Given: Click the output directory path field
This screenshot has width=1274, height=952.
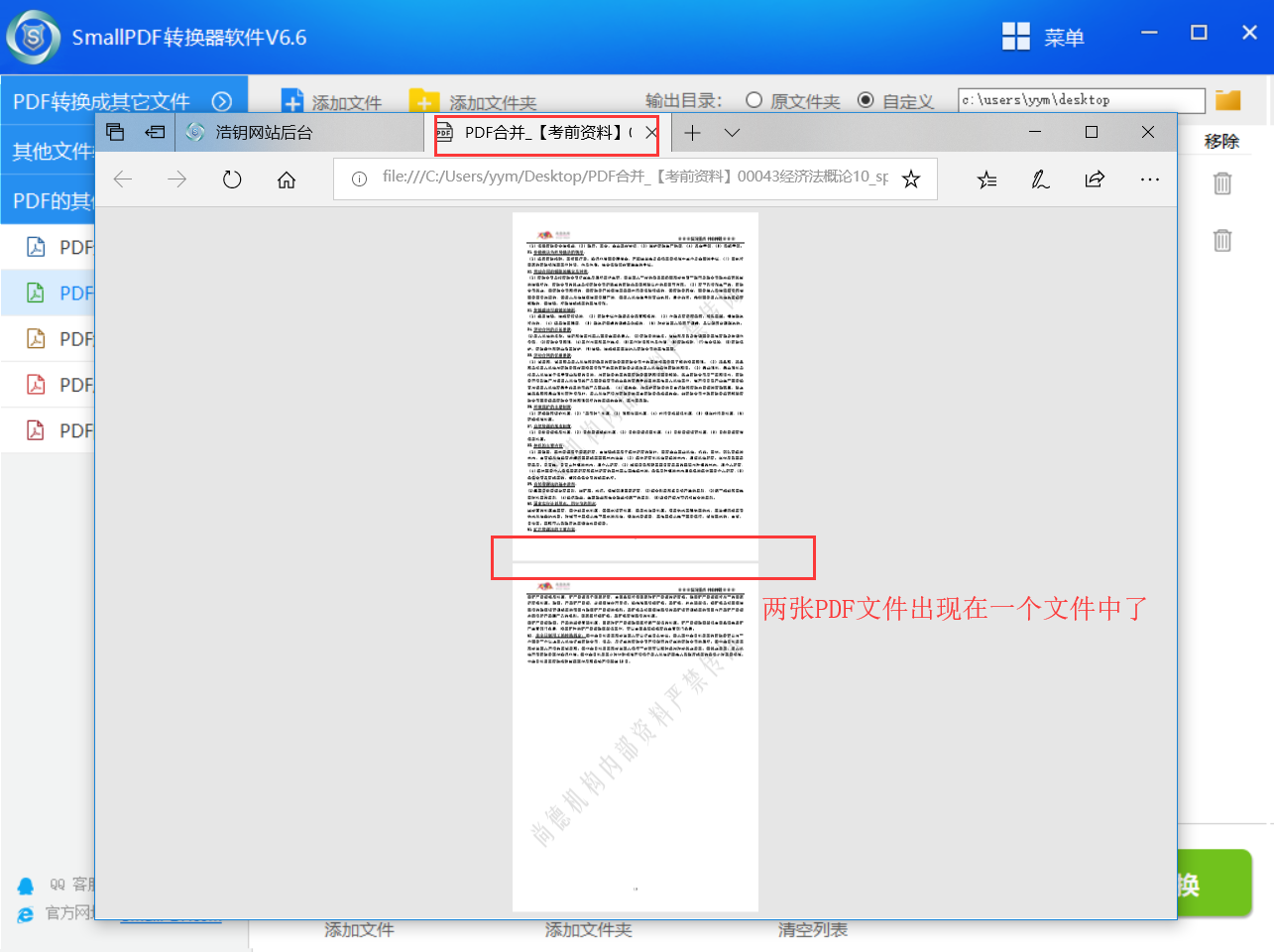Looking at the screenshot, I should (1082, 100).
